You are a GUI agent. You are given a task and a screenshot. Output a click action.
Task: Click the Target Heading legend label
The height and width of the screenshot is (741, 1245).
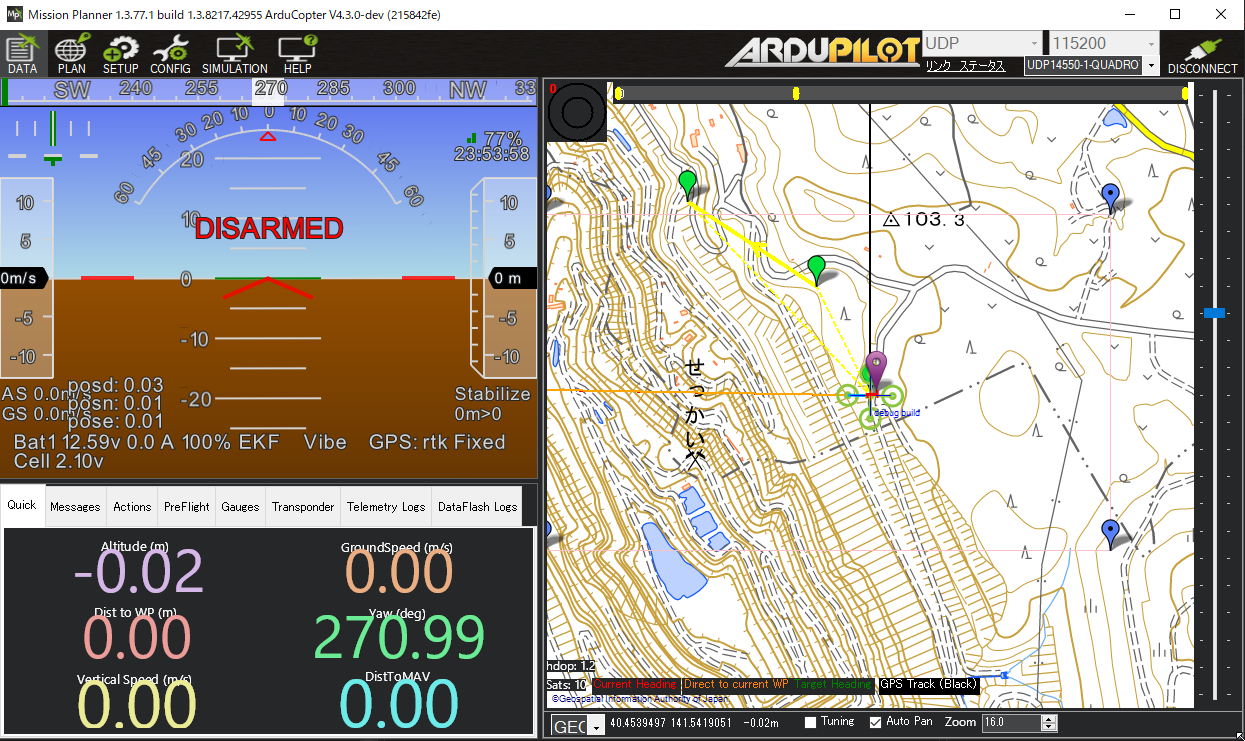pos(834,685)
